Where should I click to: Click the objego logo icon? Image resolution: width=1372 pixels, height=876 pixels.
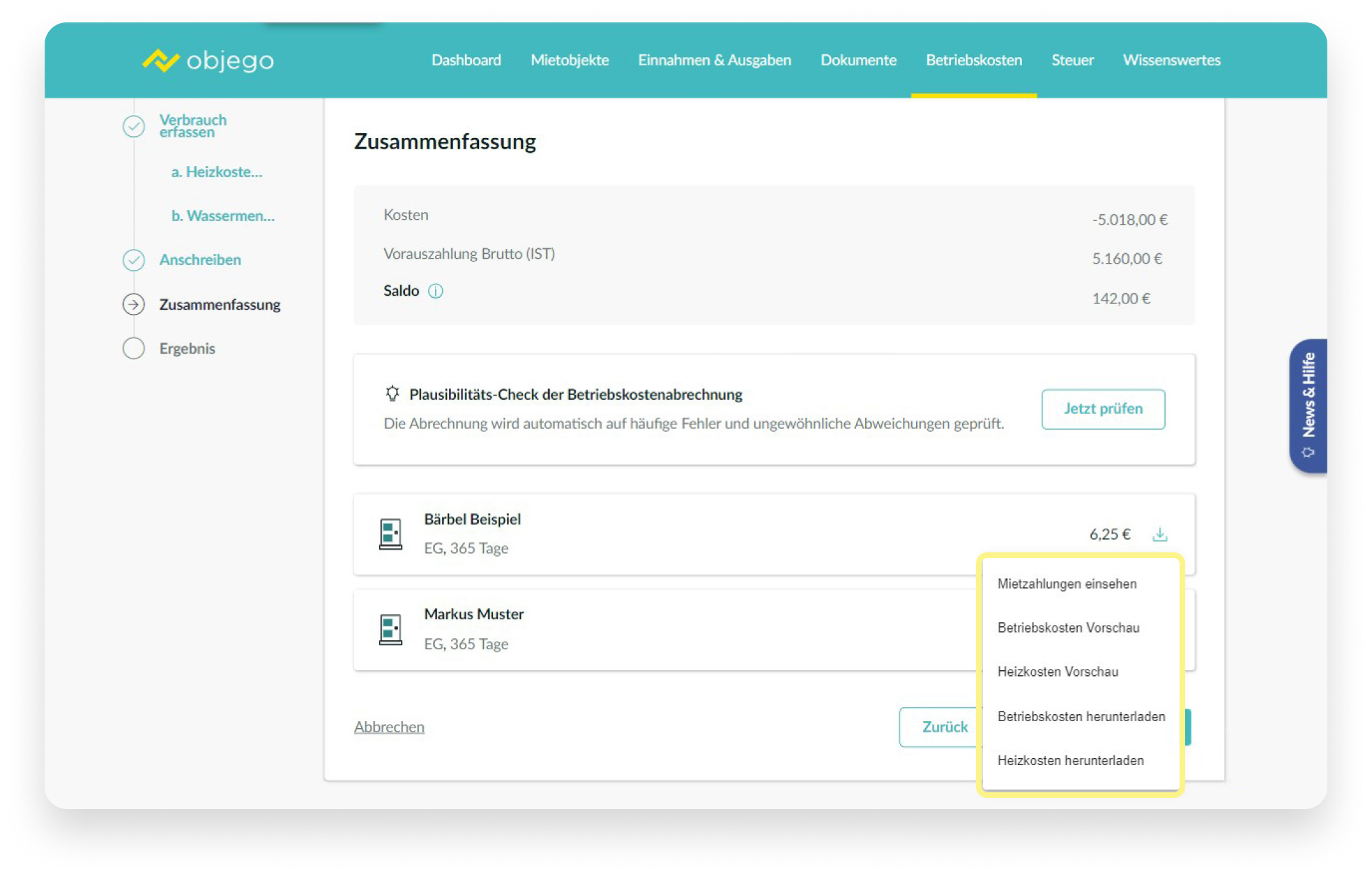click(161, 61)
